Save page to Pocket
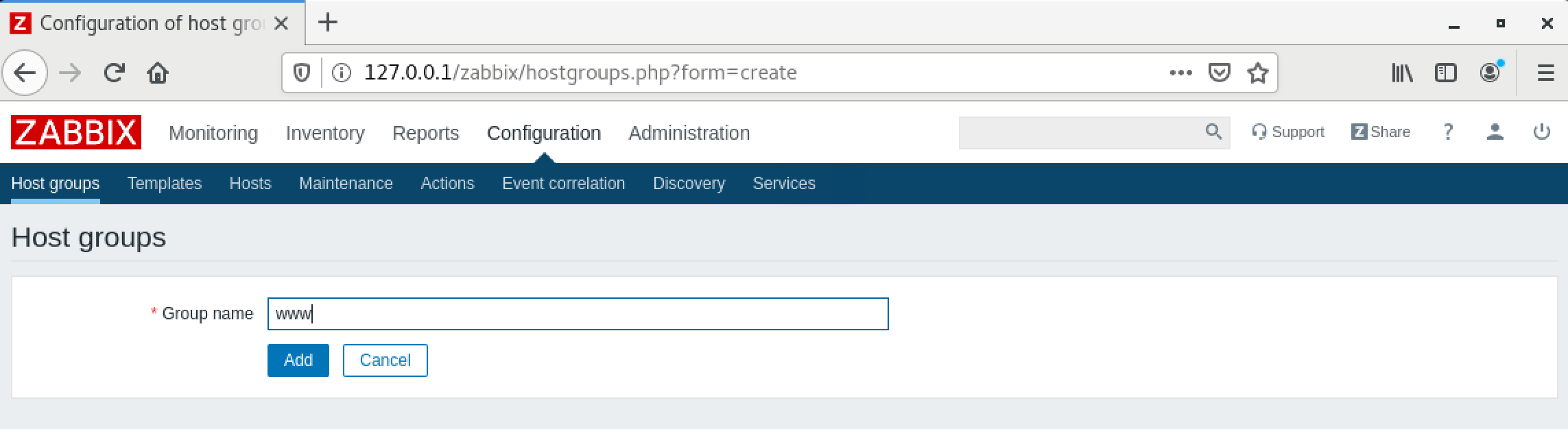This screenshot has width=1568, height=429. point(1219,73)
